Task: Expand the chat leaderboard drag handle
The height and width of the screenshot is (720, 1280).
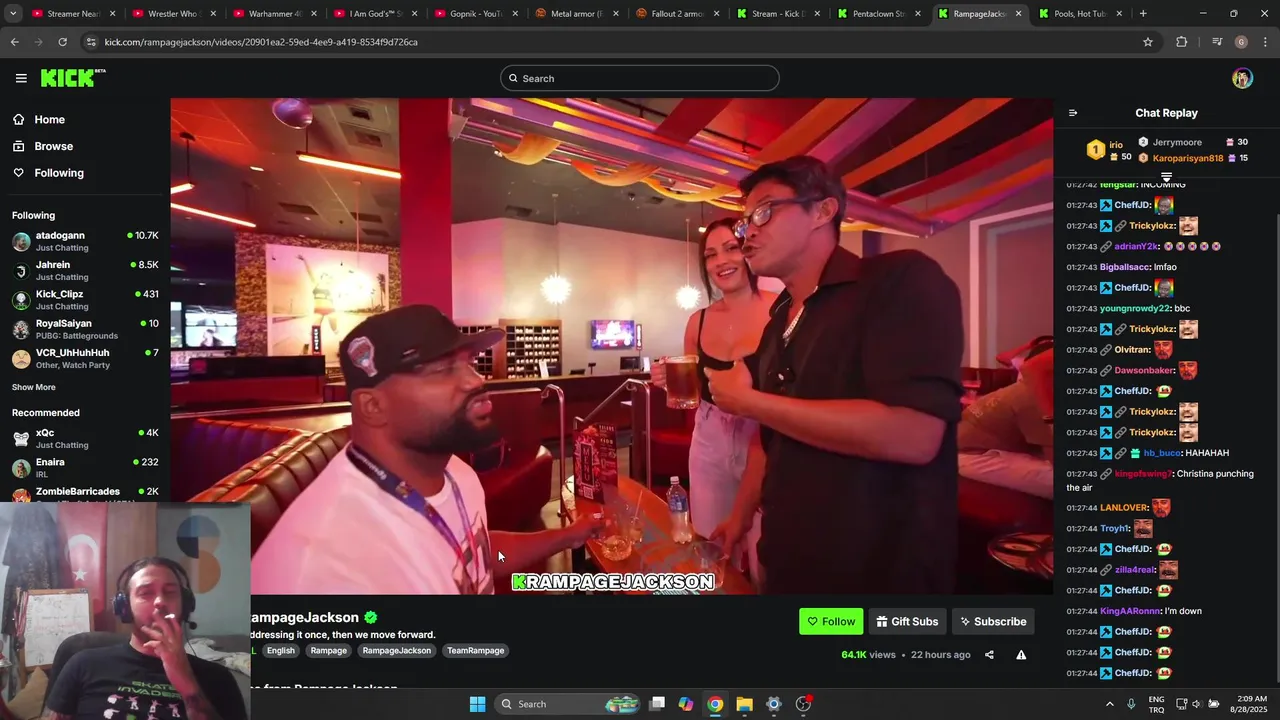Action: click(1166, 177)
